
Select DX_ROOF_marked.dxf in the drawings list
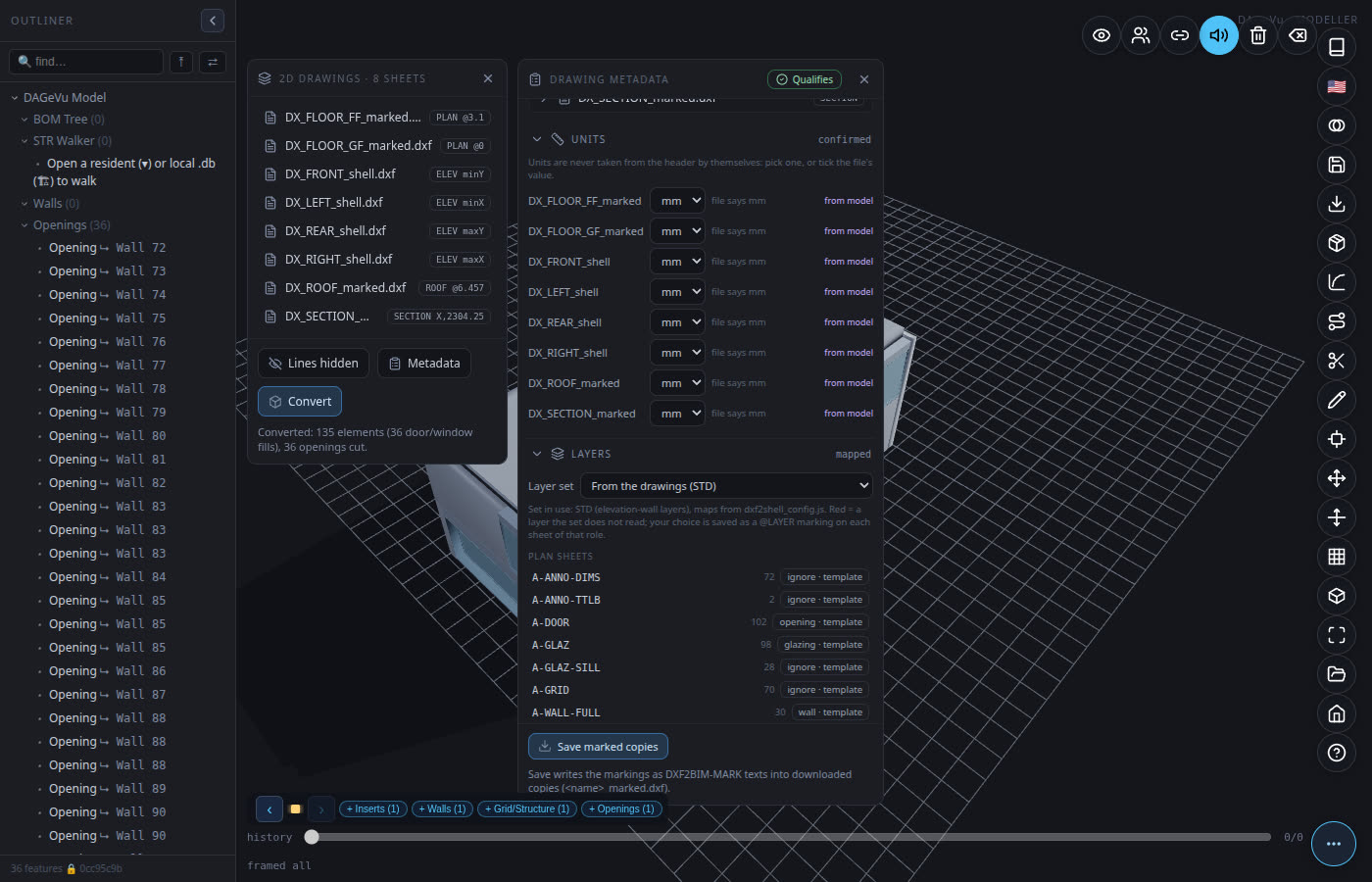point(376,288)
